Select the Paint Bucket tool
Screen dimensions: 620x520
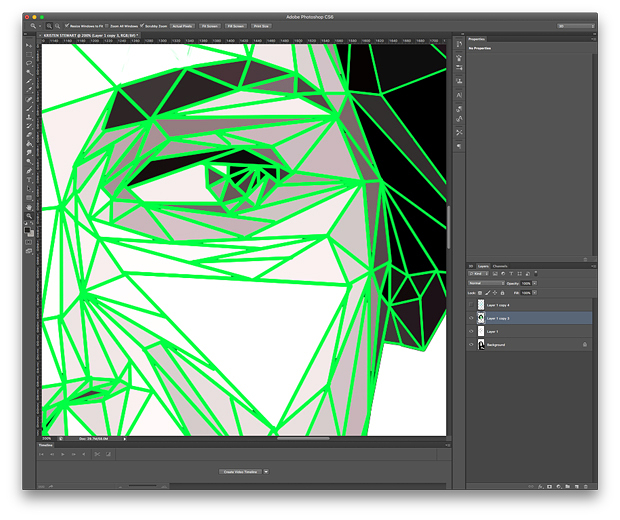coord(29,144)
